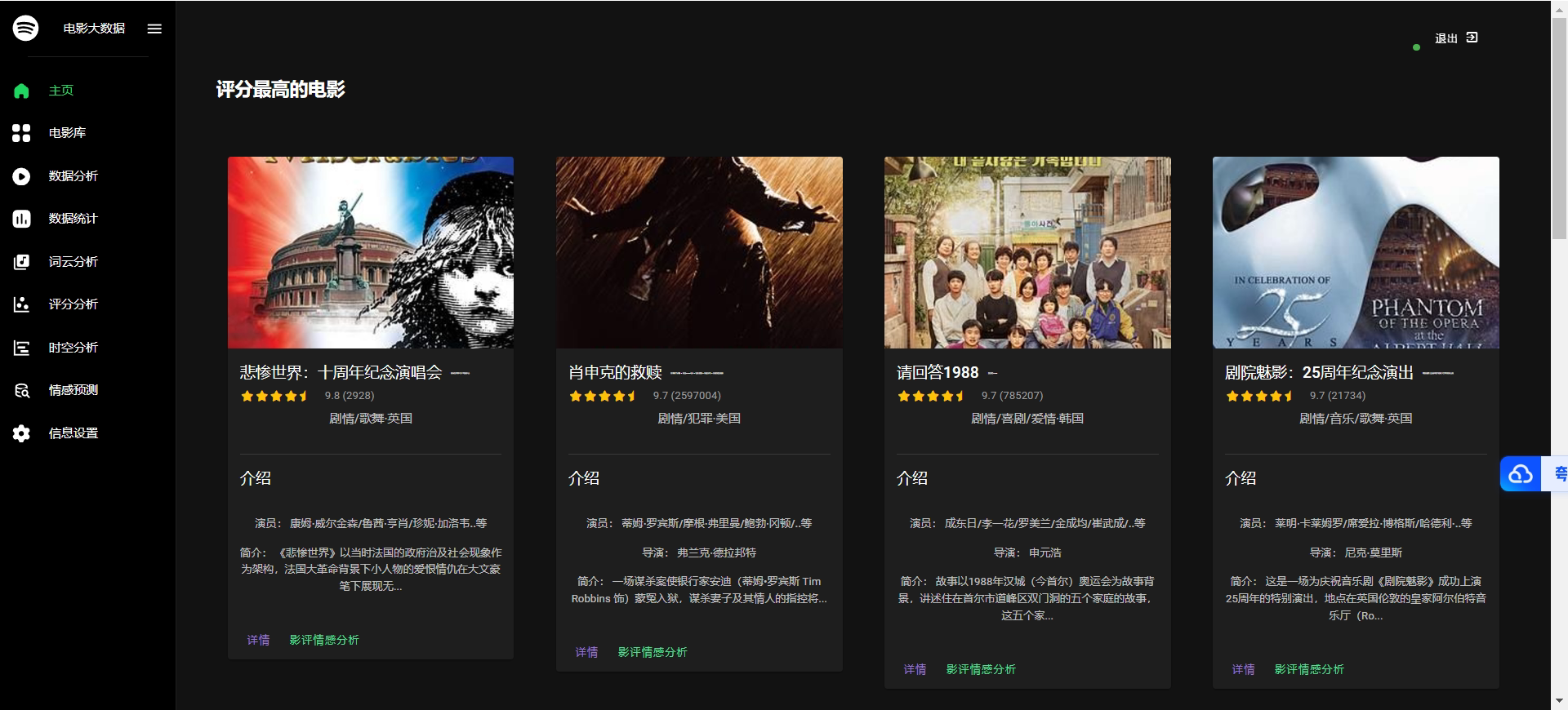
Task: Click the logout arrow icon
Action: pyautogui.click(x=1472, y=38)
